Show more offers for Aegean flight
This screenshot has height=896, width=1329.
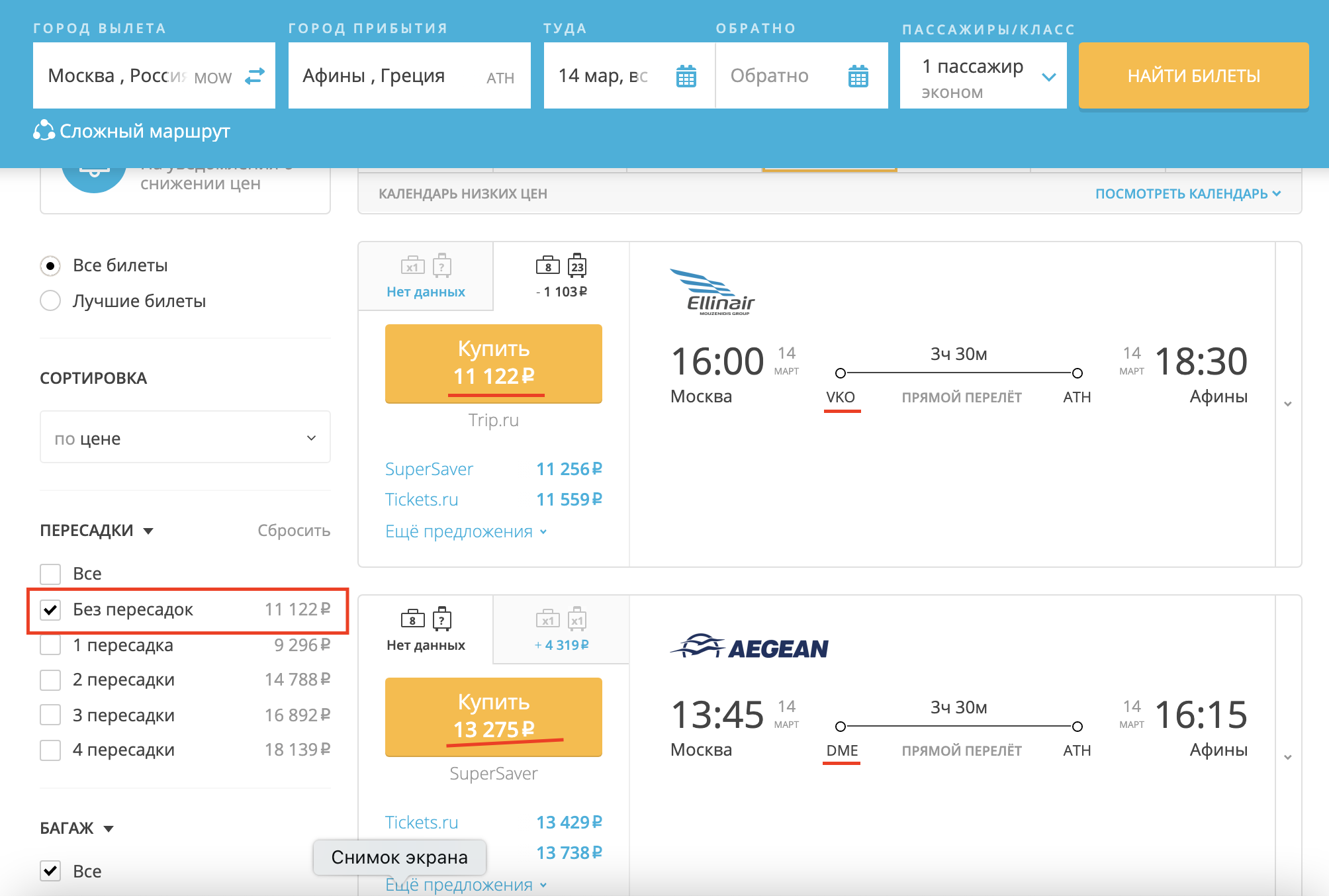coord(466,885)
